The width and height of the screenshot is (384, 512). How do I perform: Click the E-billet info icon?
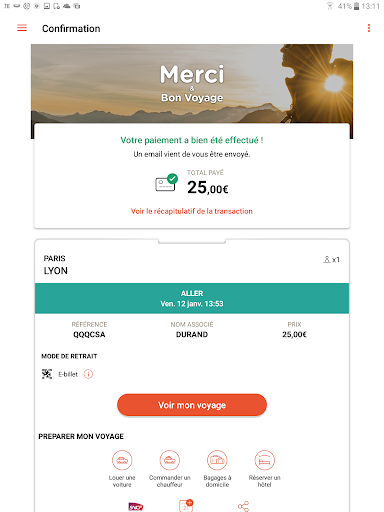click(88, 374)
